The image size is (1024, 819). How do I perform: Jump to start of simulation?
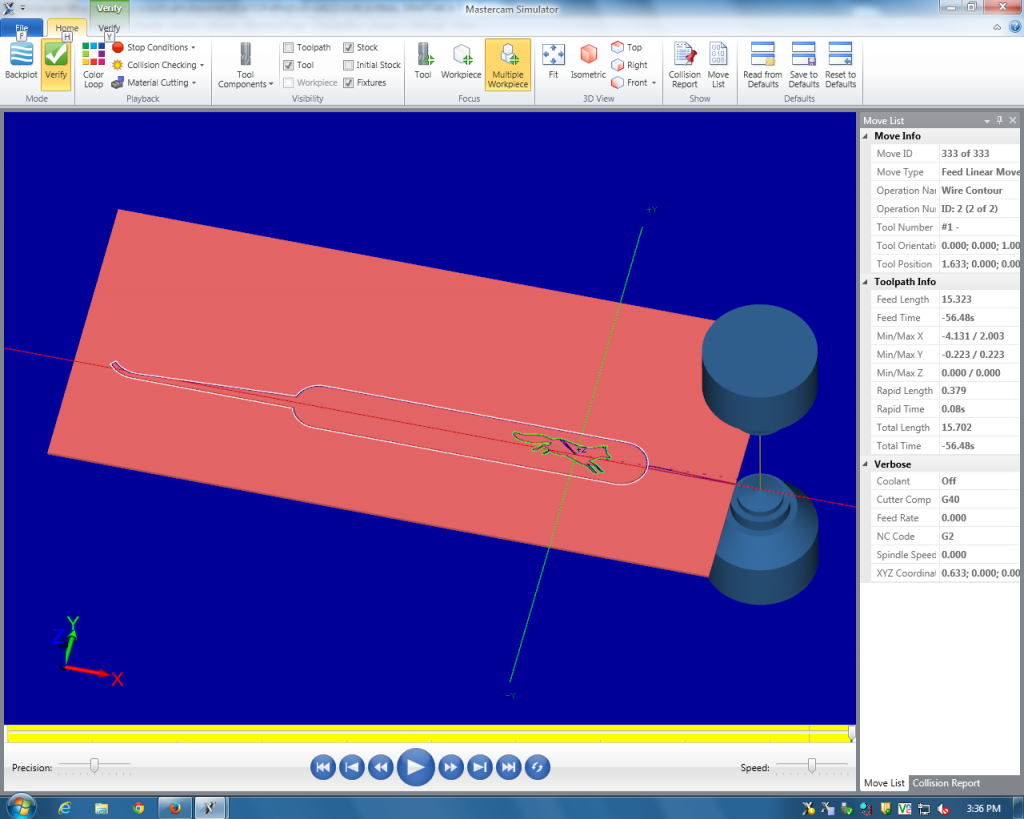(x=323, y=767)
